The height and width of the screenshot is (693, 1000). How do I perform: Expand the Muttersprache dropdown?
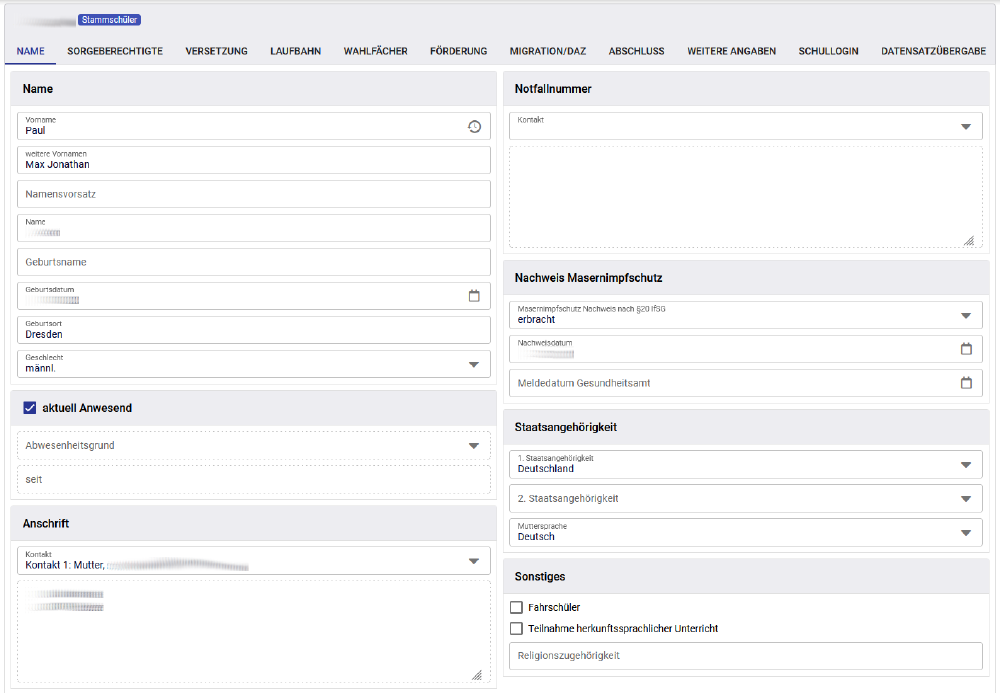(x=965, y=533)
